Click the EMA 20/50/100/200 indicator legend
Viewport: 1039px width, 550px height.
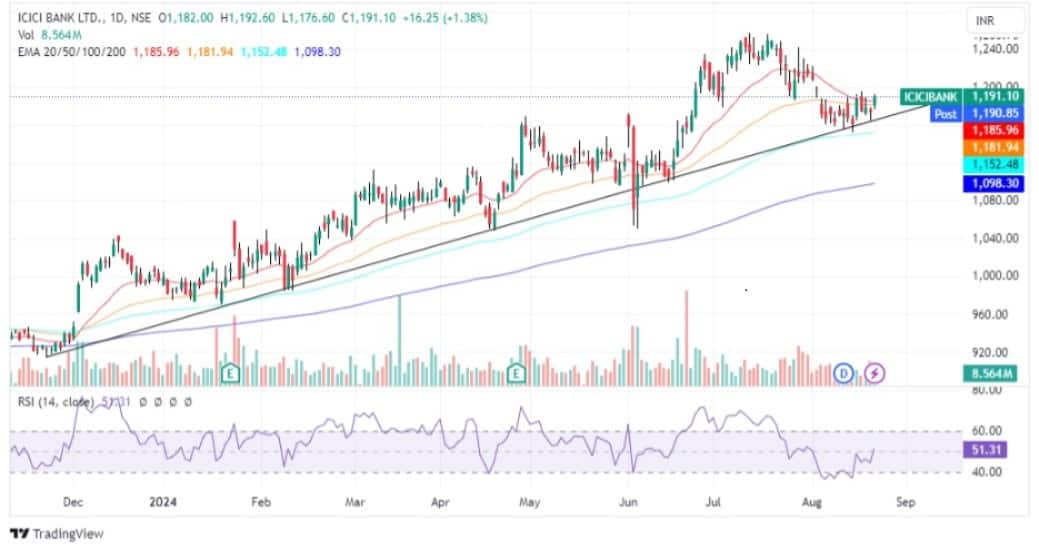[72, 52]
